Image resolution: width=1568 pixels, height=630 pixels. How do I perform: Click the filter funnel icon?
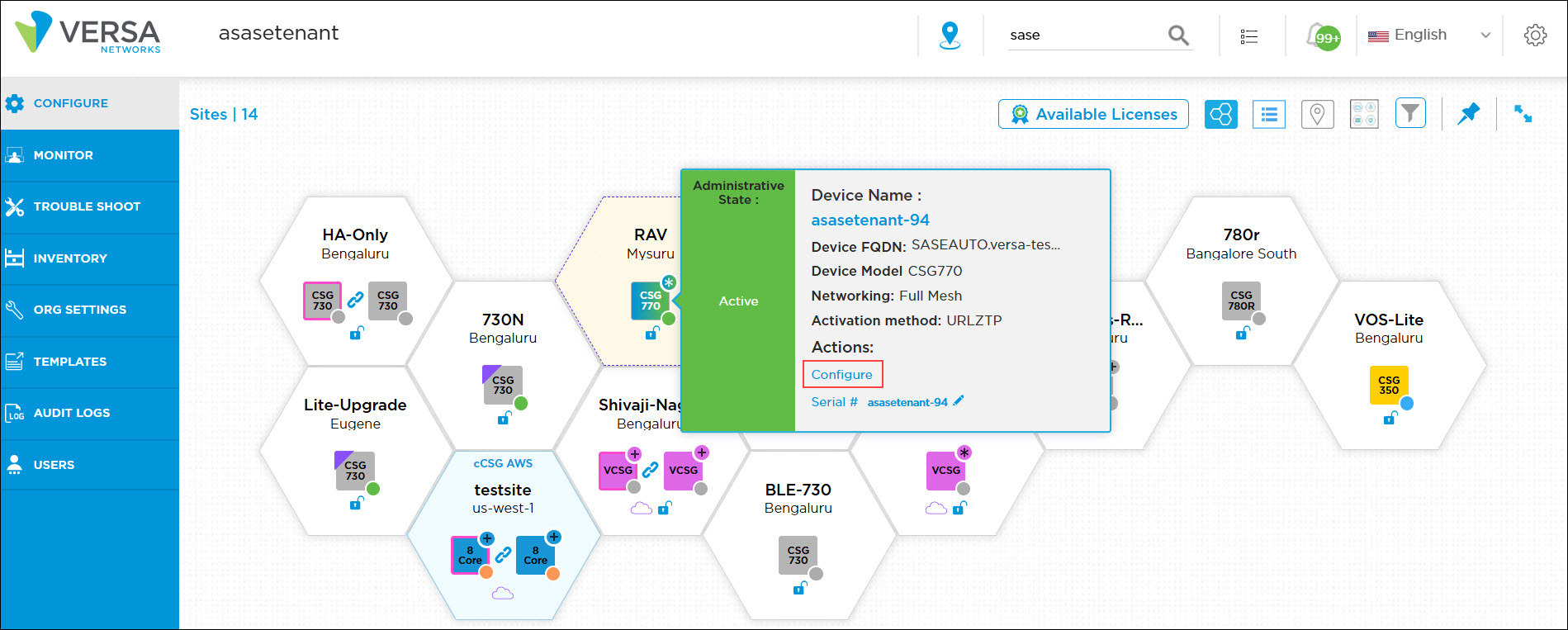[x=1410, y=114]
